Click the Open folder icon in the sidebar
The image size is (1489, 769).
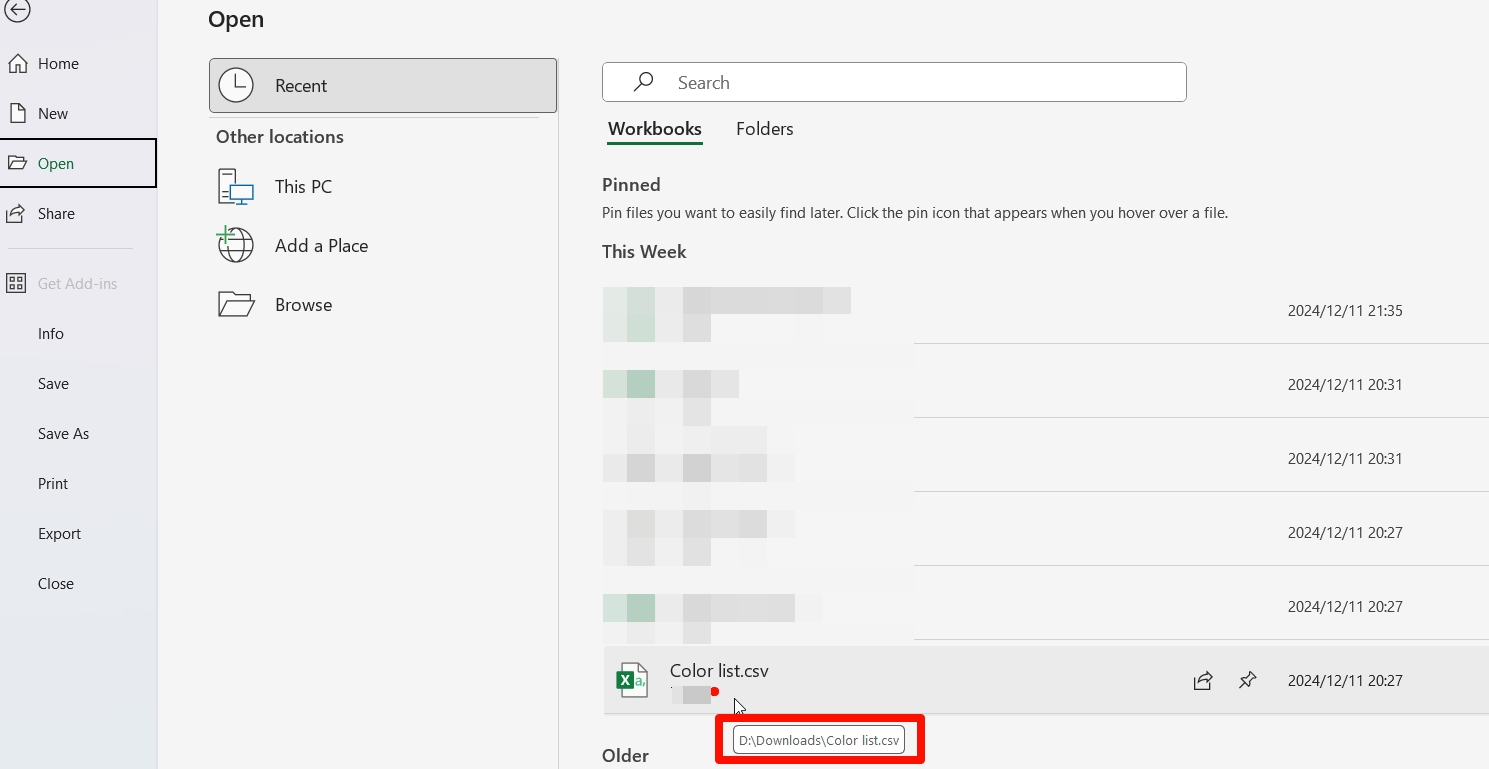[x=17, y=164]
